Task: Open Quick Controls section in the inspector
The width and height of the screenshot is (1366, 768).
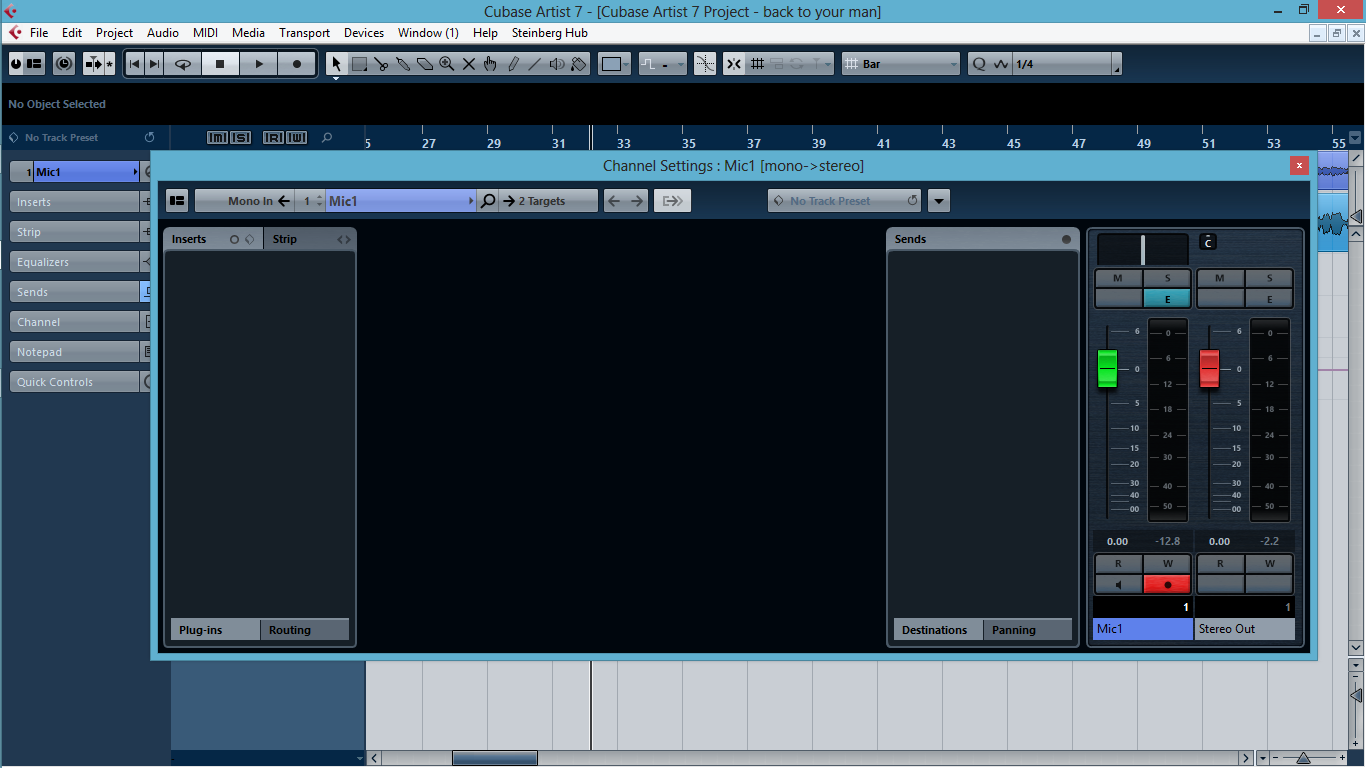Action: [x=75, y=382]
